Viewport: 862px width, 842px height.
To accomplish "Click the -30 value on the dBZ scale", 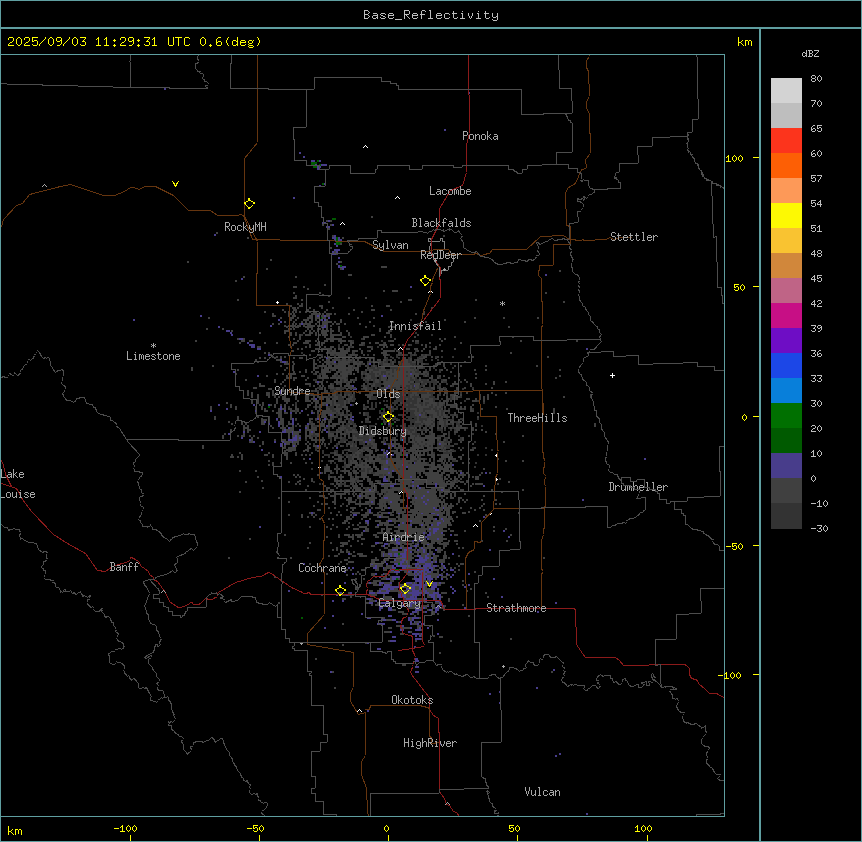I will click(819, 528).
